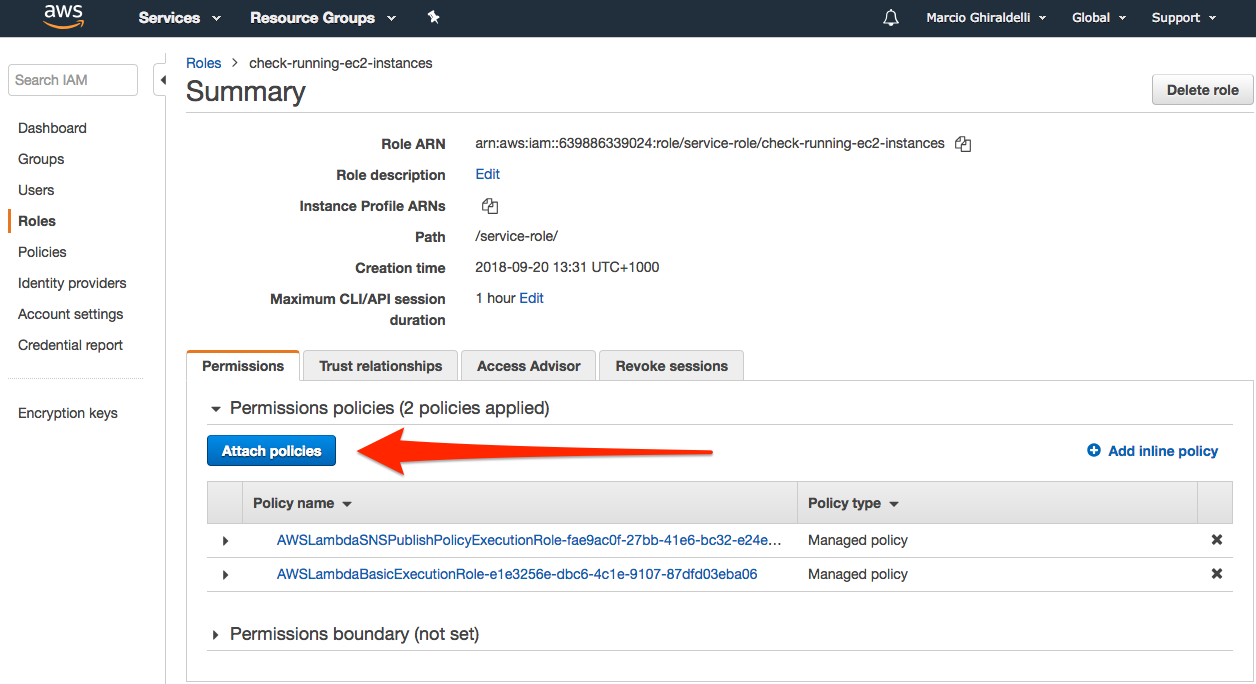The width and height of the screenshot is (1256, 684).
Task: Expand the AWSLambdaSNSPublishPolicyExecutionRole row arrow
Action: pyautogui.click(x=225, y=541)
